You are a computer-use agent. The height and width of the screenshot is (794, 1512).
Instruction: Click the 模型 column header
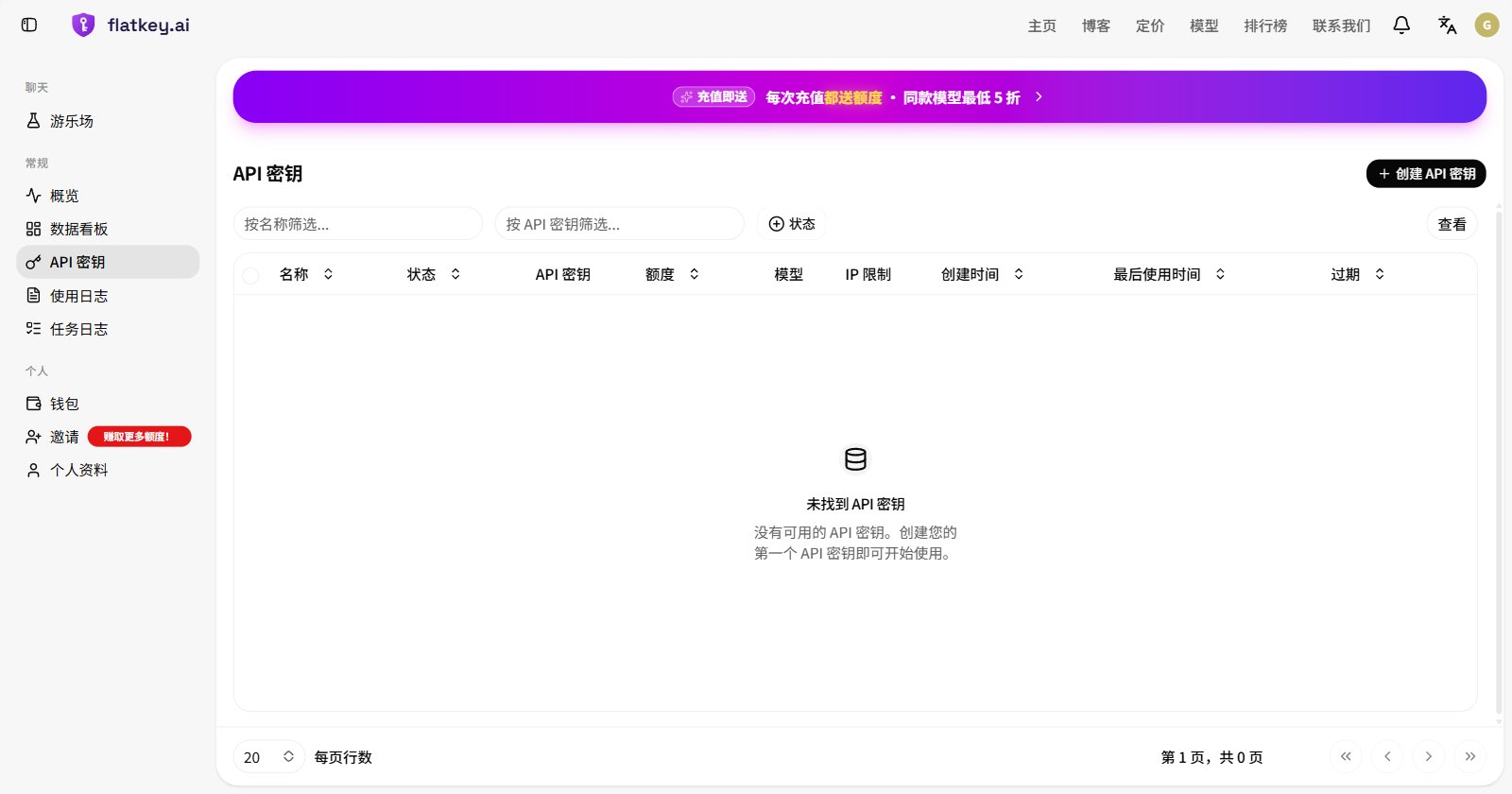[788, 274]
